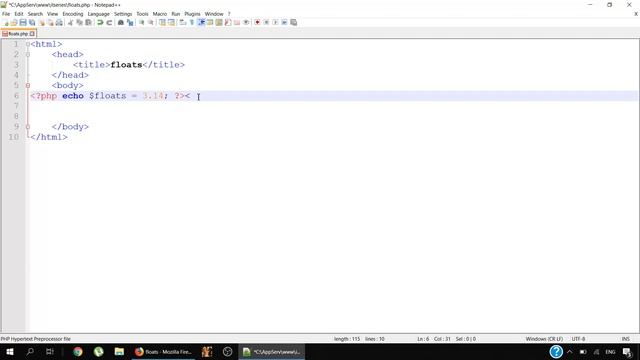
Task: Open the Language menu
Action: [98, 14]
